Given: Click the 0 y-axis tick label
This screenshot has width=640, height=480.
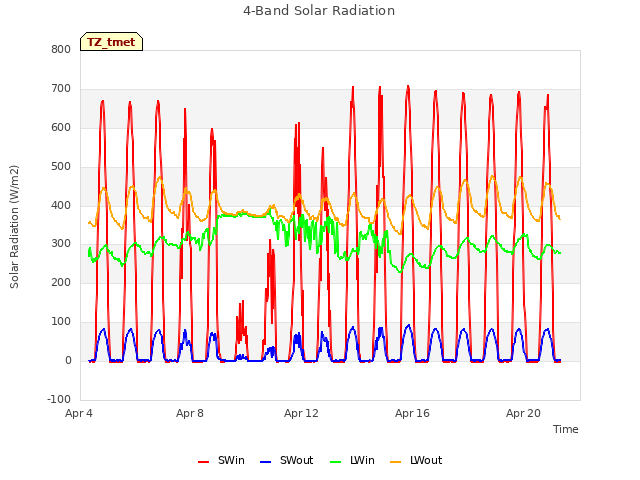Looking at the screenshot, I should [x=68, y=360].
